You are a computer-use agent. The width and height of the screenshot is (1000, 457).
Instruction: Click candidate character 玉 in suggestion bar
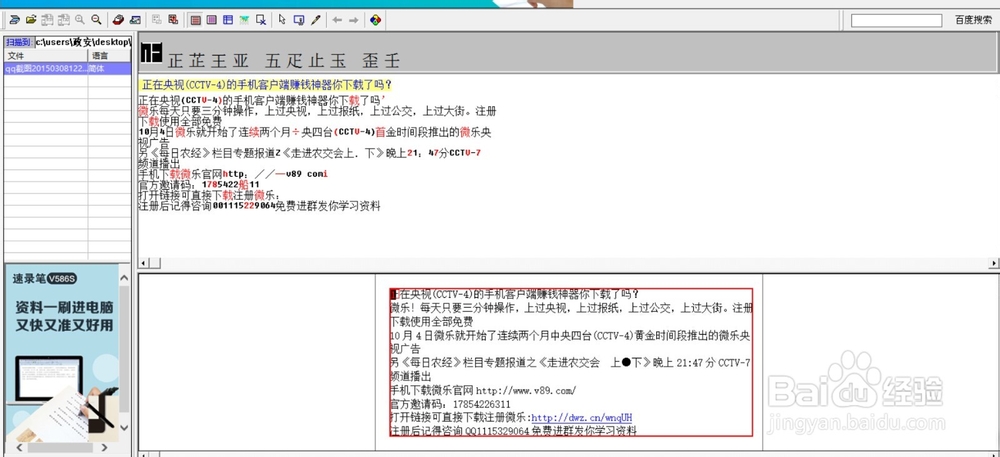(338, 61)
